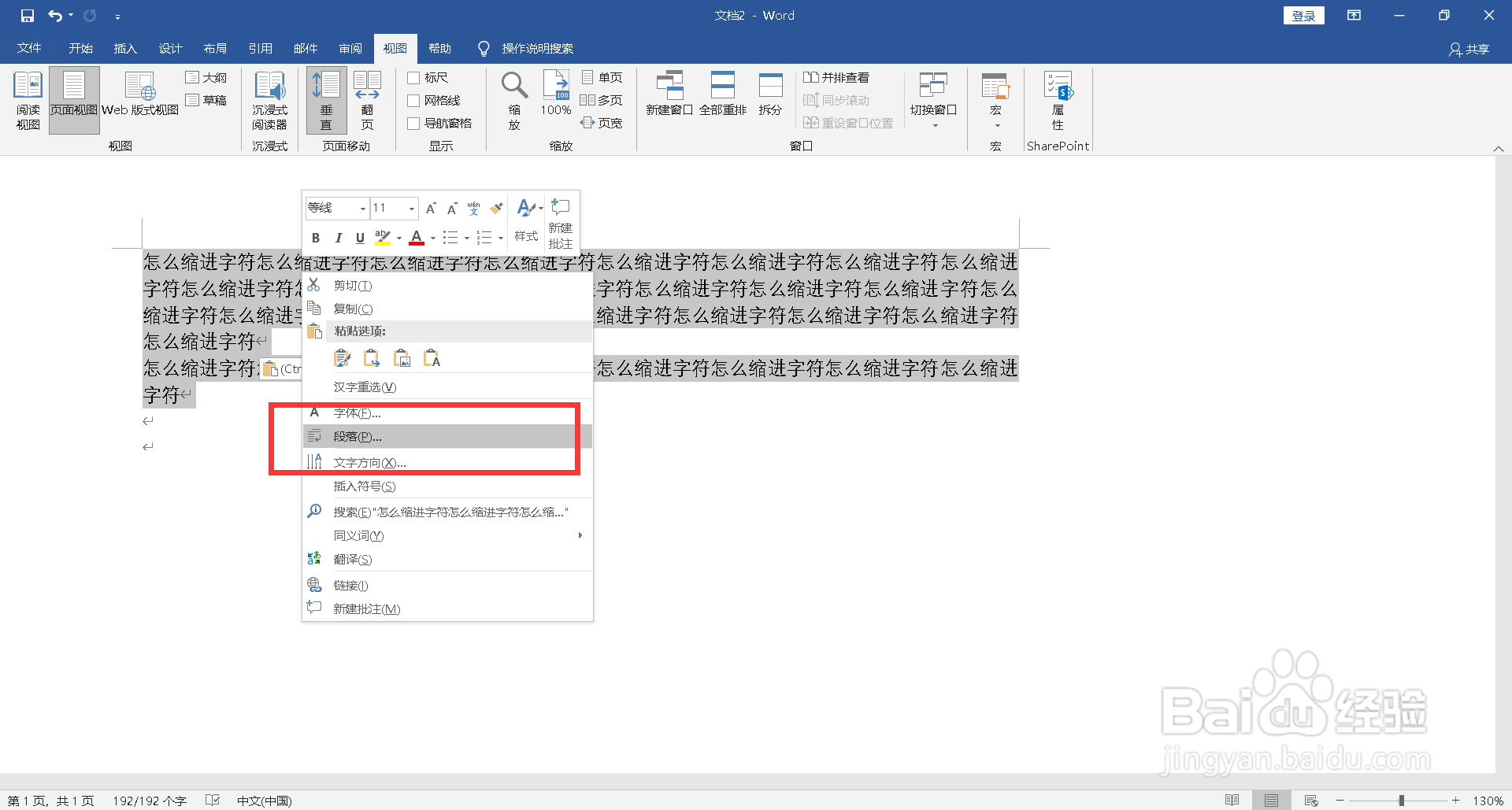
Task: Click Arrange All windows
Action: [723, 94]
